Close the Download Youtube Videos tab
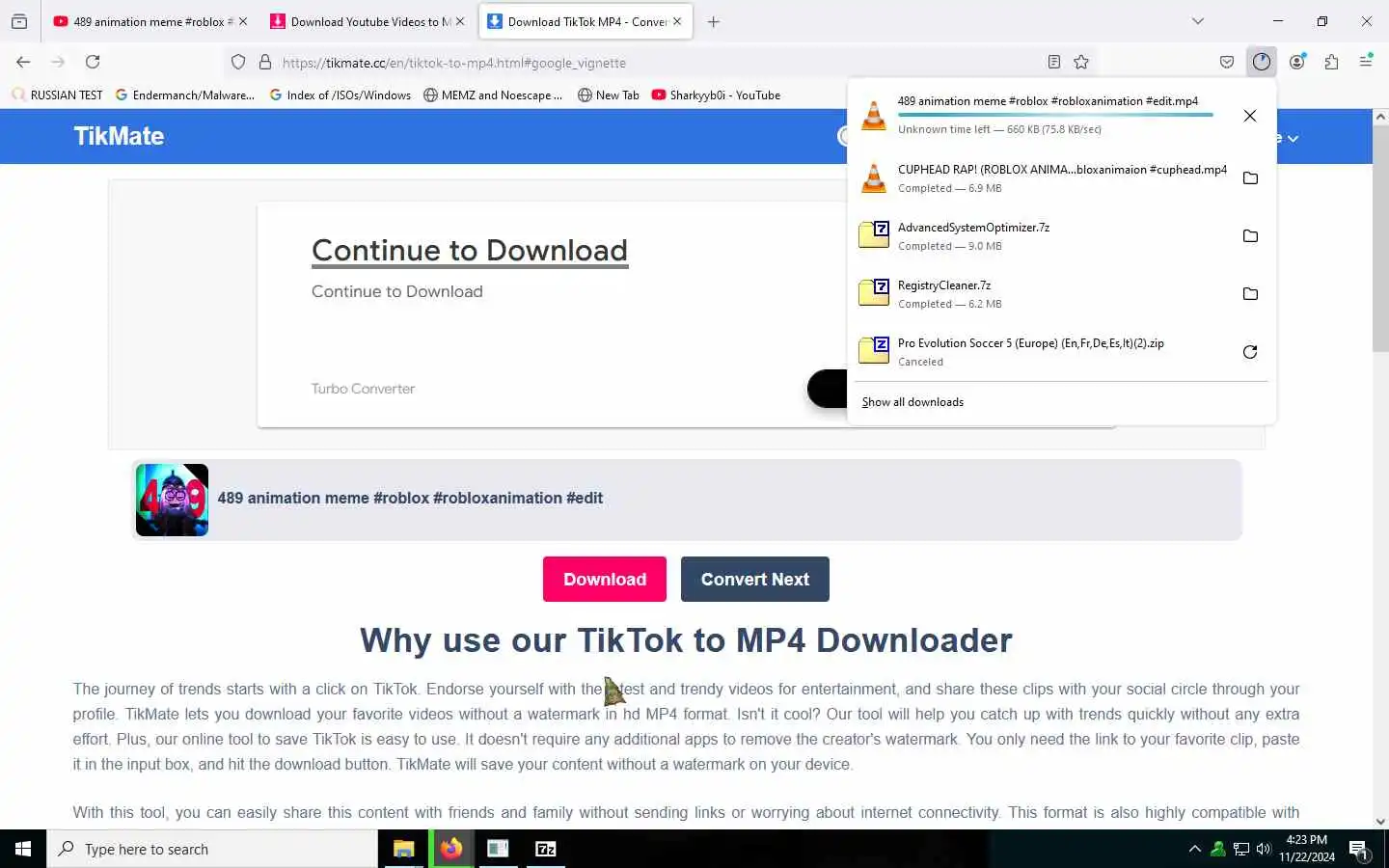Viewport: 1389px width, 868px height. 460,21
